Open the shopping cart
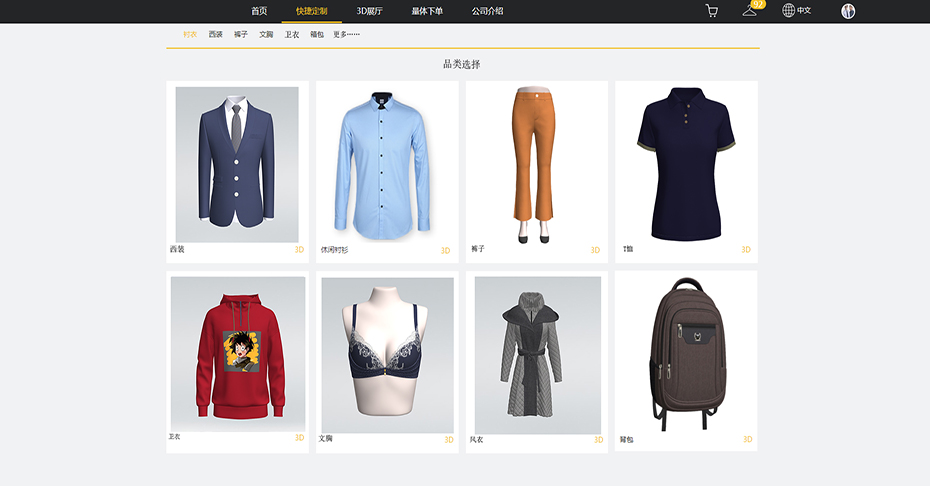The image size is (930, 486). 712,11
